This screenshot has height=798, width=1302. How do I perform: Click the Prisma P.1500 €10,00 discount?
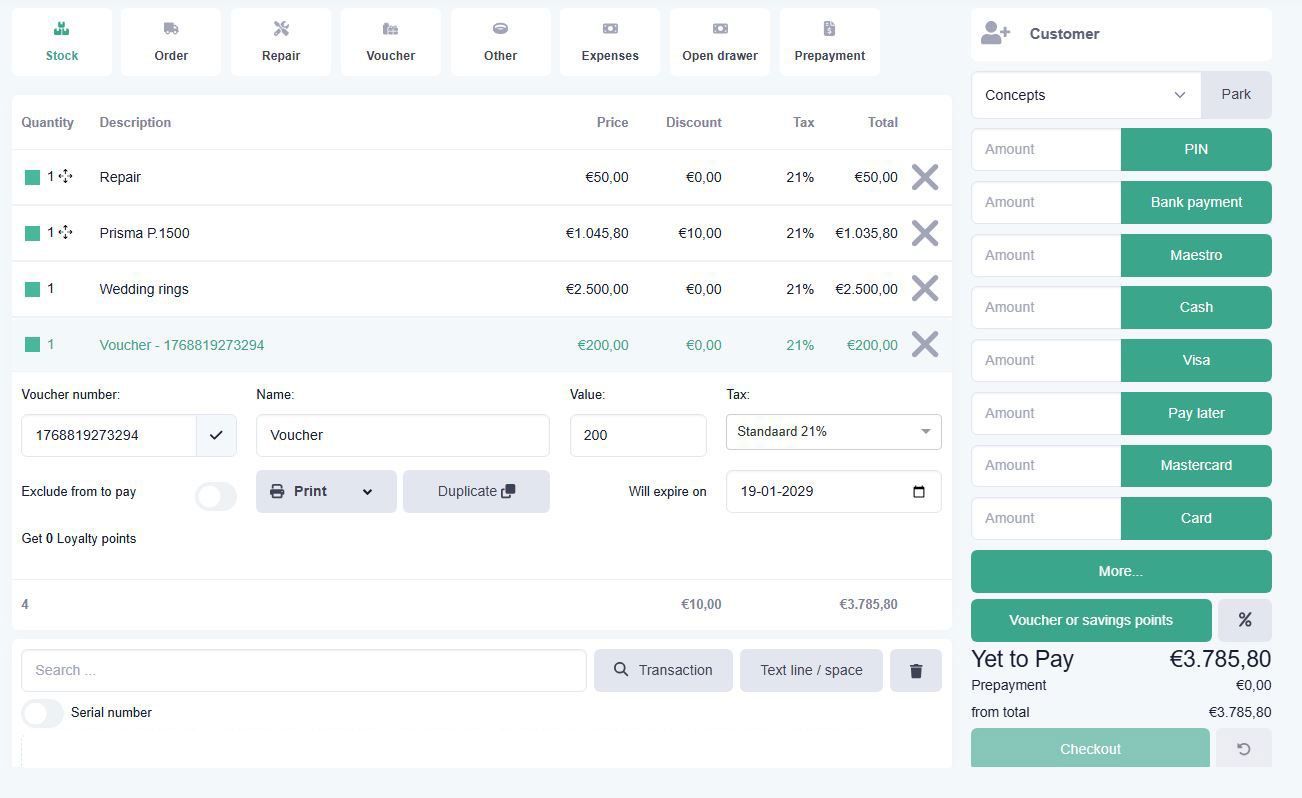point(699,233)
